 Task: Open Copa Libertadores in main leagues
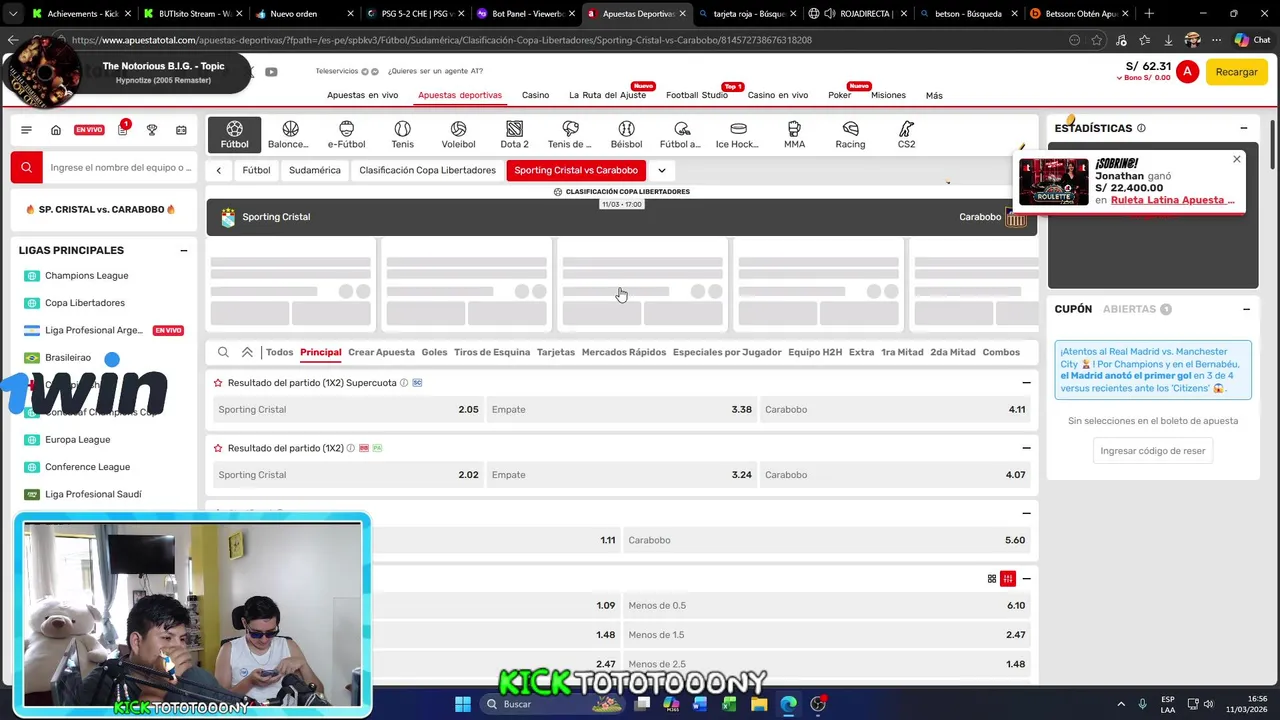(x=85, y=303)
